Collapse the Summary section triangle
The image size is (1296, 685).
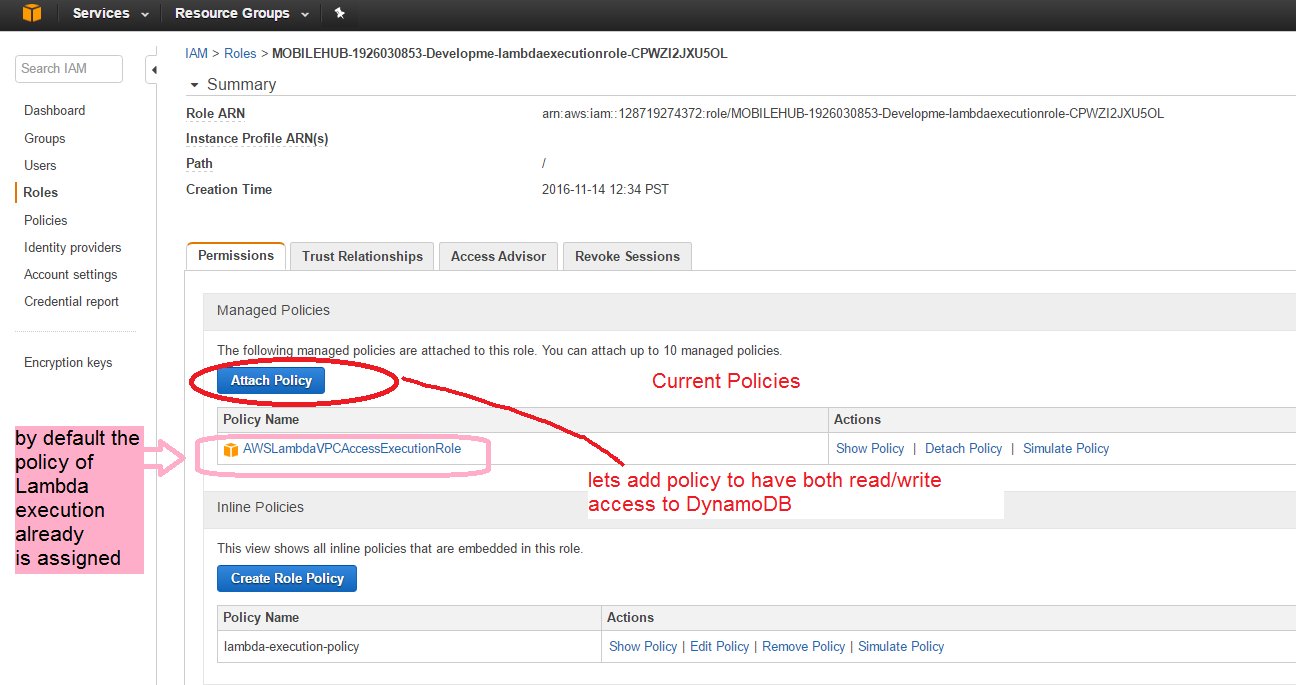tap(194, 85)
